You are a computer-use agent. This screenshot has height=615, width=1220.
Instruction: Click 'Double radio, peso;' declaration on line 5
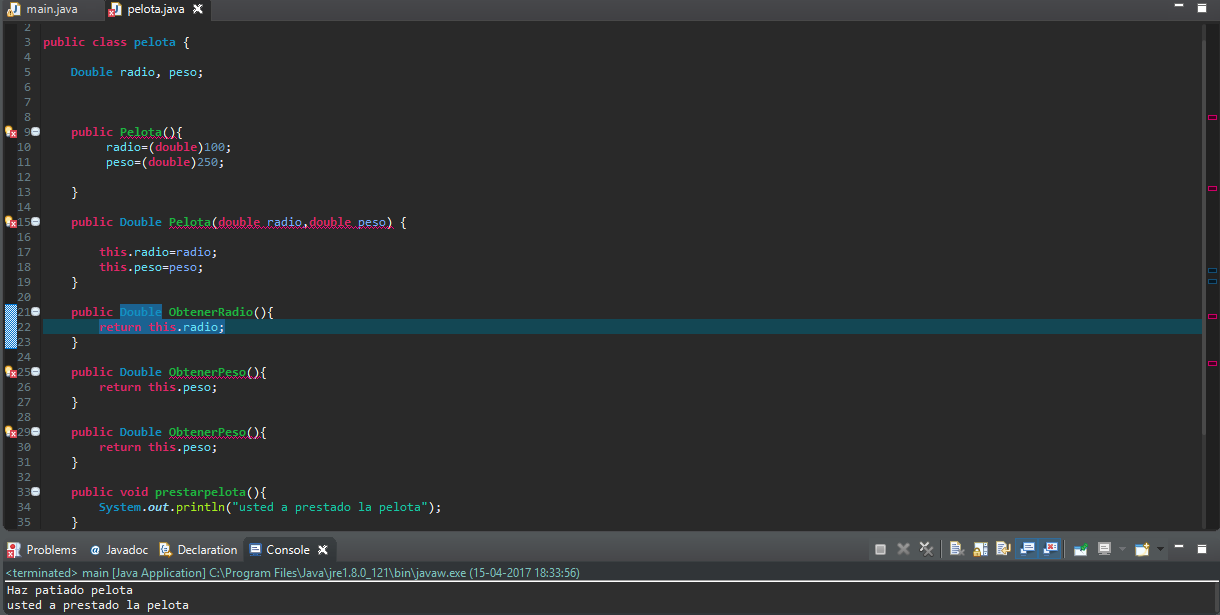tap(137, 72)
